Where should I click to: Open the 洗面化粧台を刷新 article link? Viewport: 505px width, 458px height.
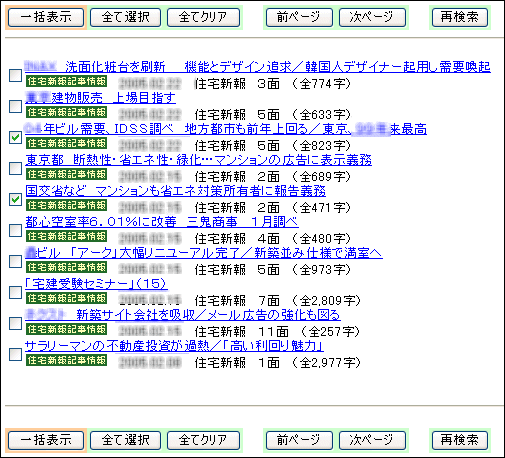[x=258, y=67]
